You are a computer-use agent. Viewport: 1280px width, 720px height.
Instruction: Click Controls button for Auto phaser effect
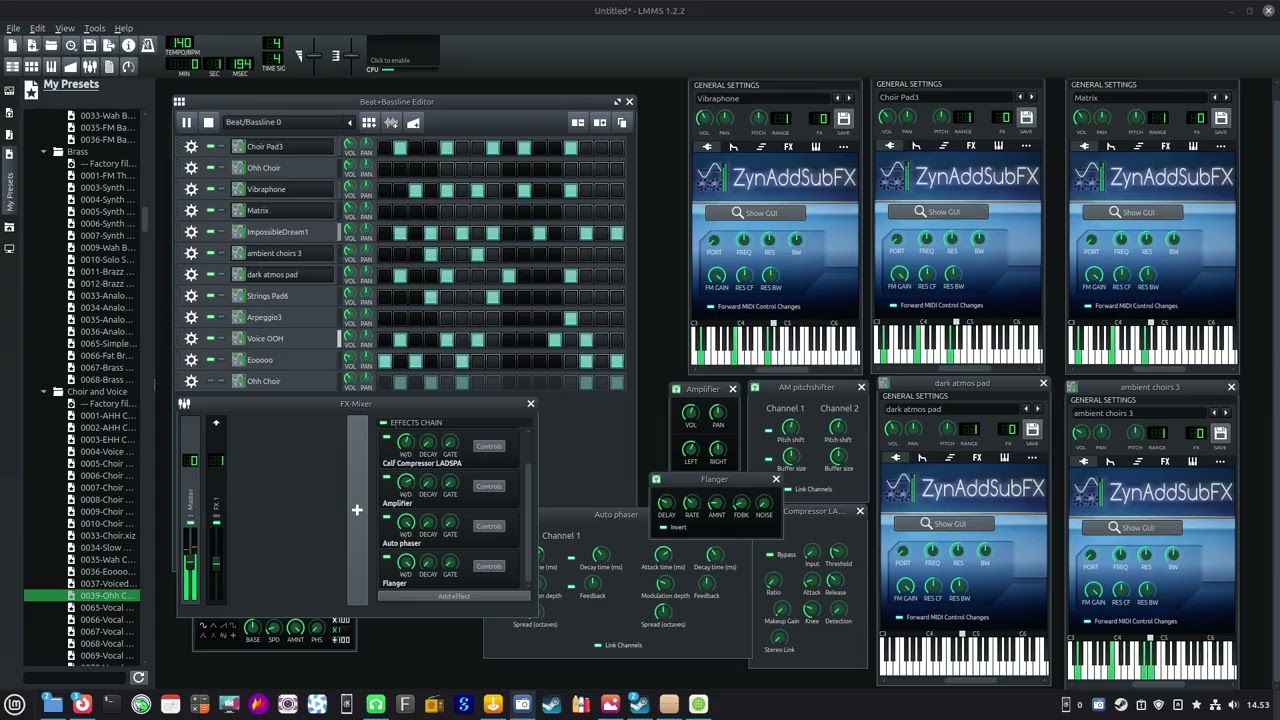point(489,526)
